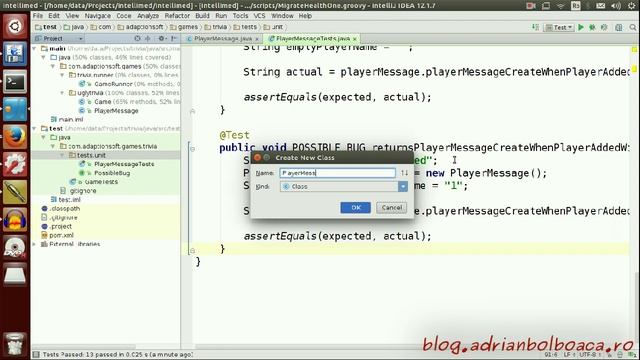Collapse the trivia.runner package node
This screenshot has width=640, height=360.
(x=62, y=75)
